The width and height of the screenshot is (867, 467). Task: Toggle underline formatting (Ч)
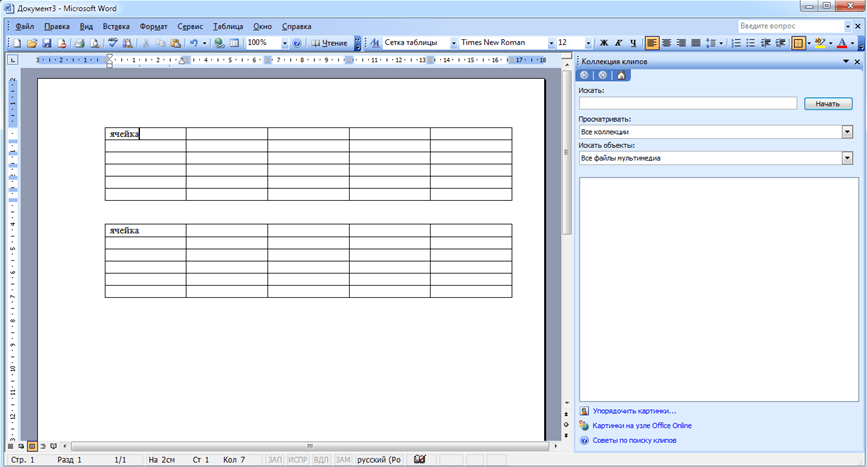coord(632,44)
